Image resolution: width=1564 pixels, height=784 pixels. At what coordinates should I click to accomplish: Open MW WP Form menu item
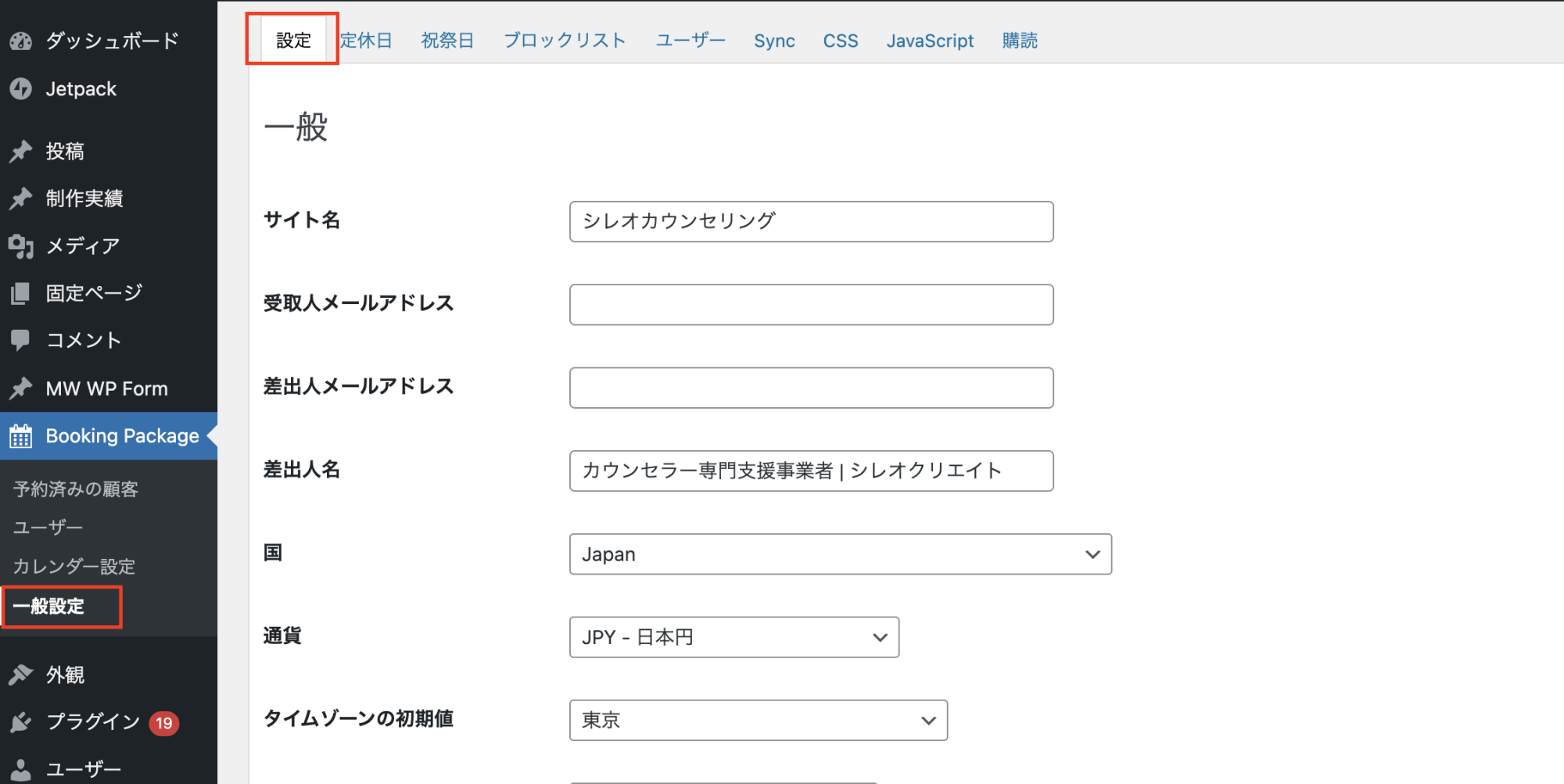[x=106, y=388]
